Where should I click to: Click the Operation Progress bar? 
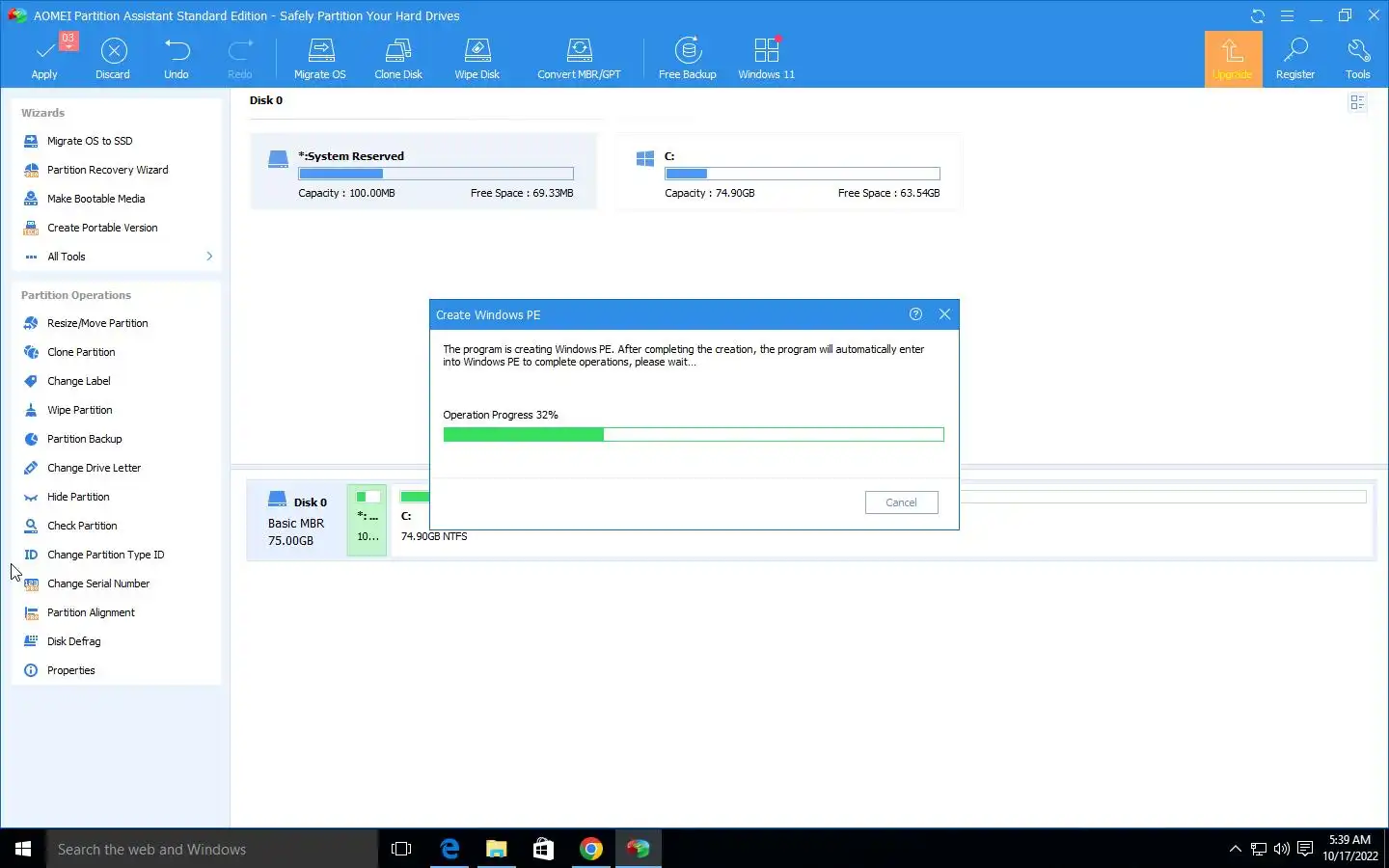click(694, 435)
